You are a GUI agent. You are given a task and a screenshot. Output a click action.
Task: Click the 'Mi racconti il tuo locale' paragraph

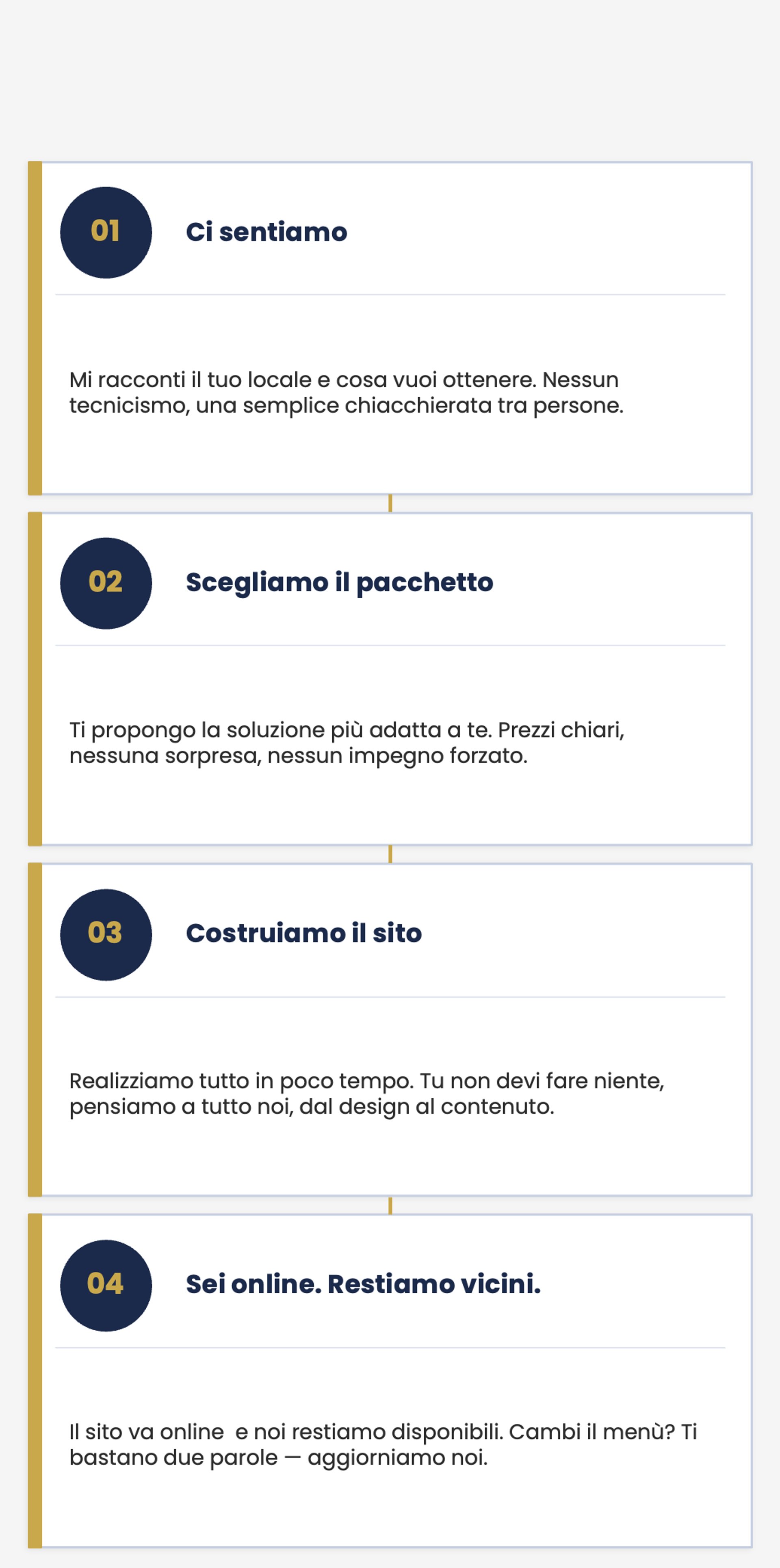[346, 392]
